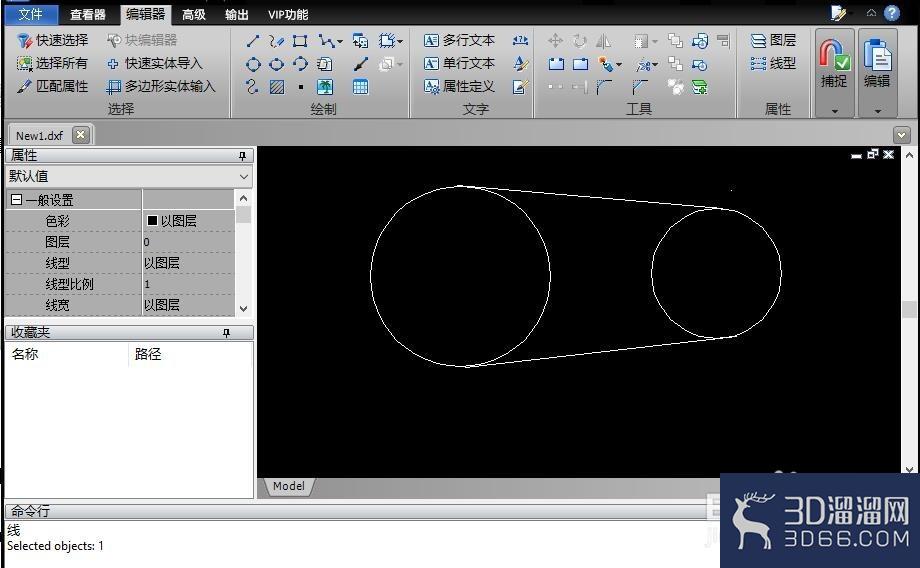920x568 pixels.
Task: Click the add layer green plus icon
Action: [x=699, y=87]
